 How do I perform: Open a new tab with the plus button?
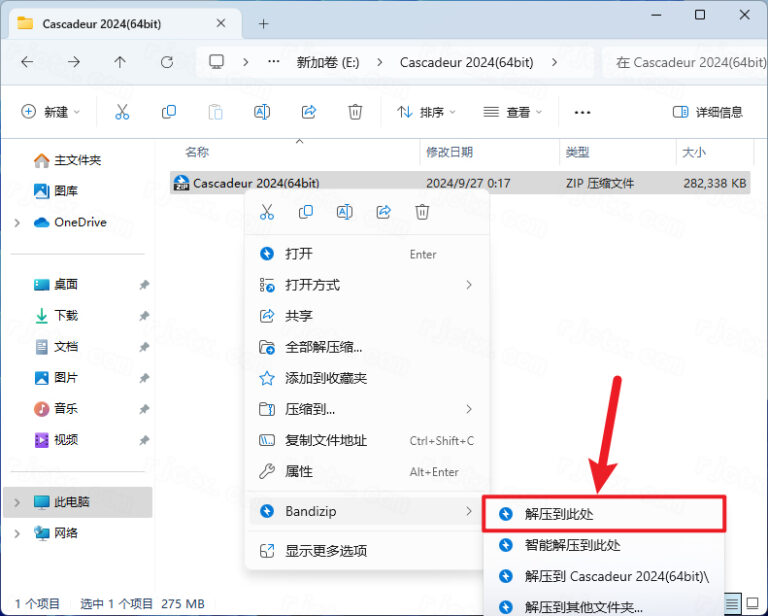(264, 23)
